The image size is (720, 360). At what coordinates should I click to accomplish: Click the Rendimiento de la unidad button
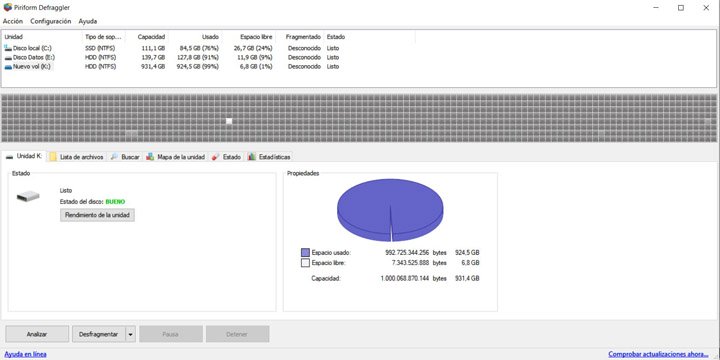[97, 215]
